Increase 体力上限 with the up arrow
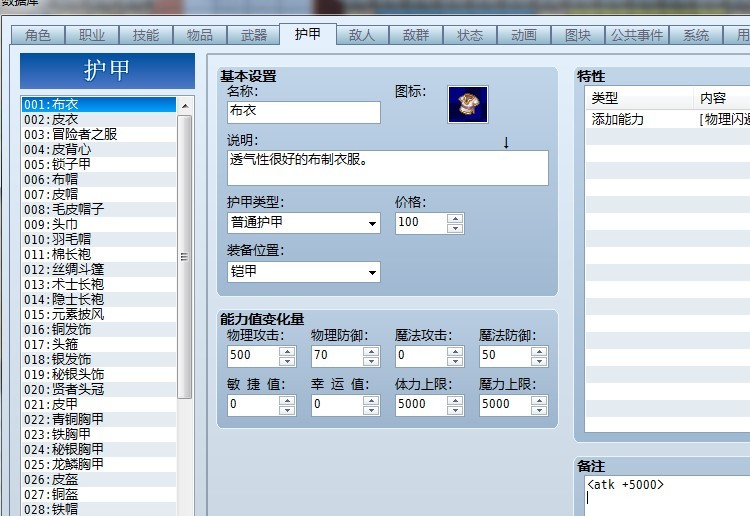This screenshot has width=750, height=516. (x=455, y=400)
